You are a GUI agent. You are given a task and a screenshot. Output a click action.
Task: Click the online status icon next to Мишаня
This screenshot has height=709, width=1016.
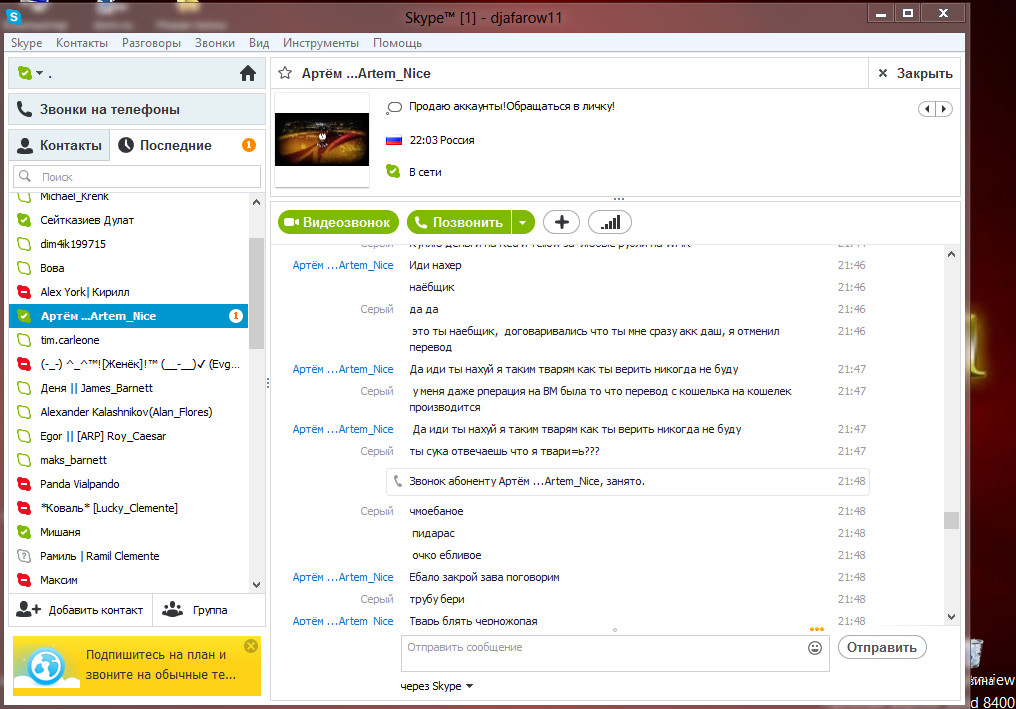(x=24, y=532)
